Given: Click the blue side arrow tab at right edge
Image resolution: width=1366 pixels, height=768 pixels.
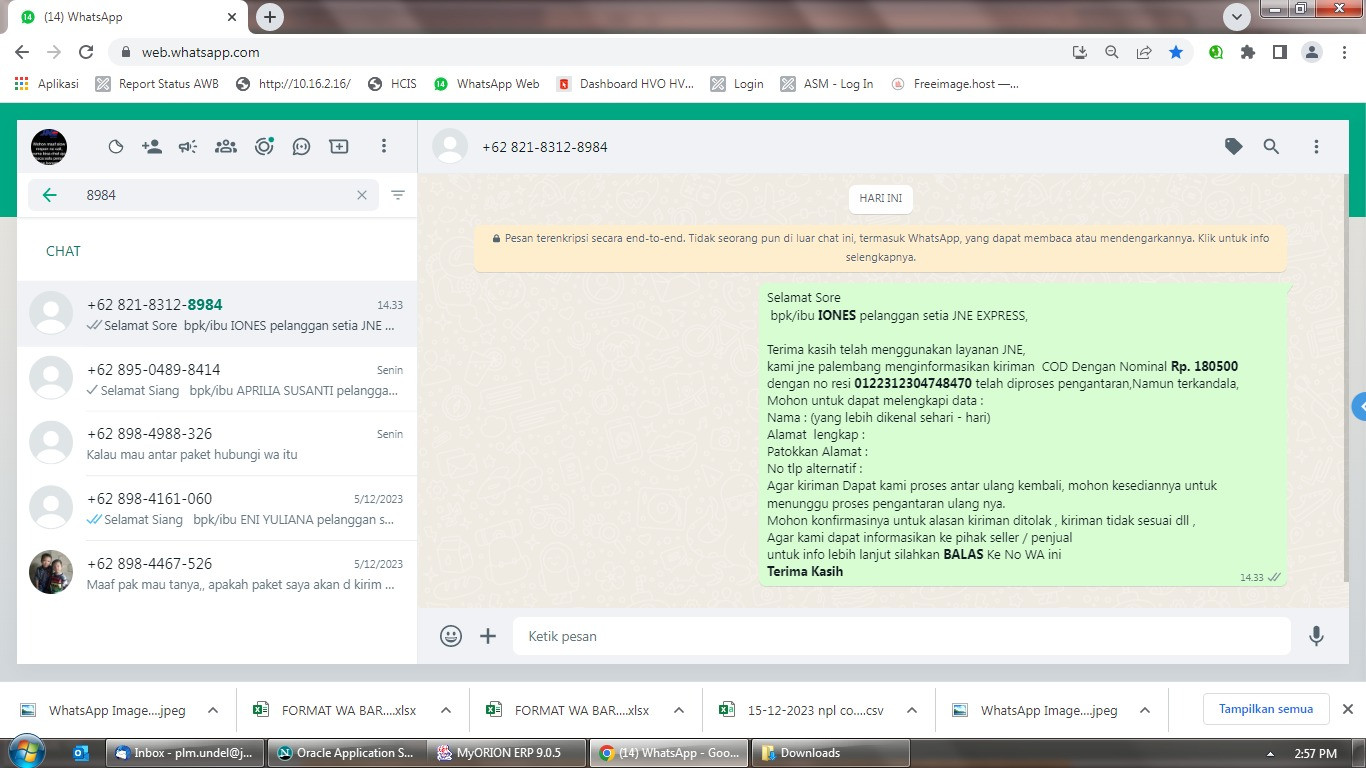Looking at the screenshot, I should point(1359,407).
